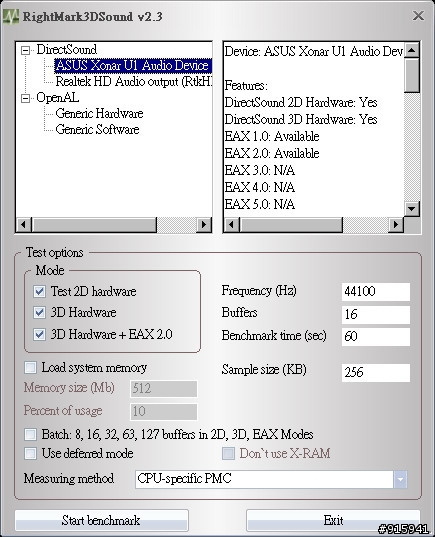Enable Load system memory
435x537 pixels.
[x=30, y=367]
